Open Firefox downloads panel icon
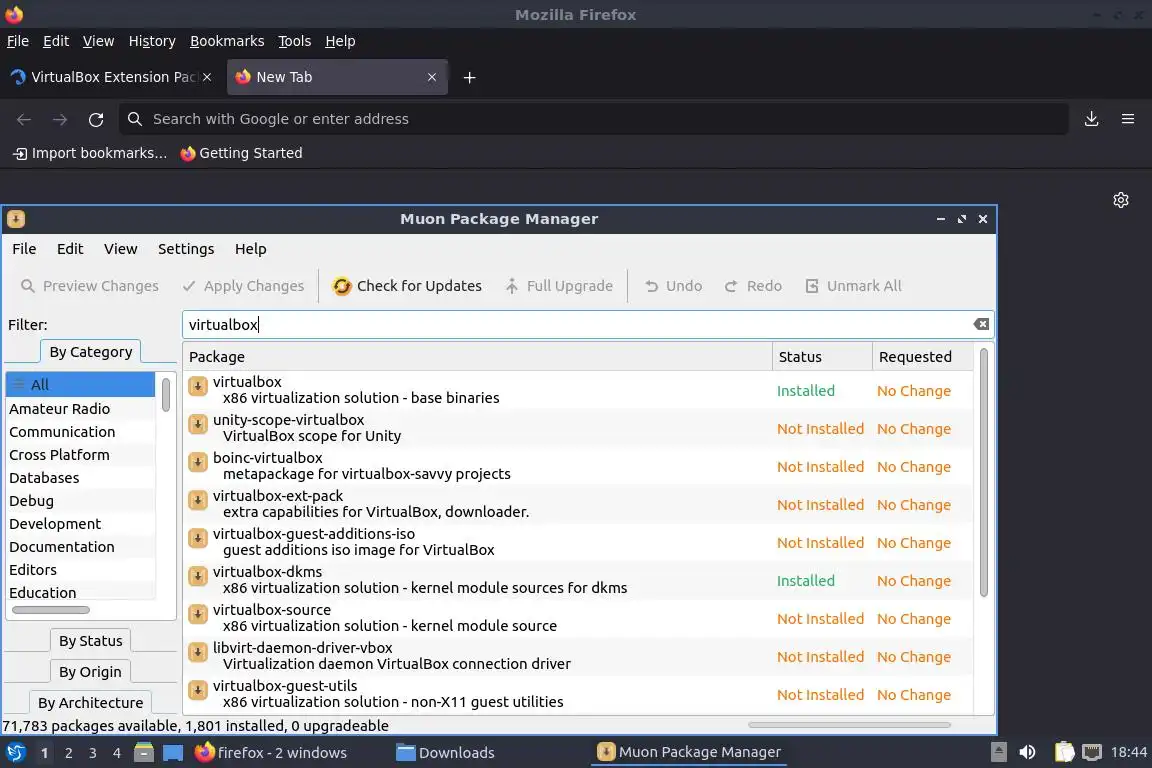This screenshot has width=1152, height=768. click(x=1091, y=119)
